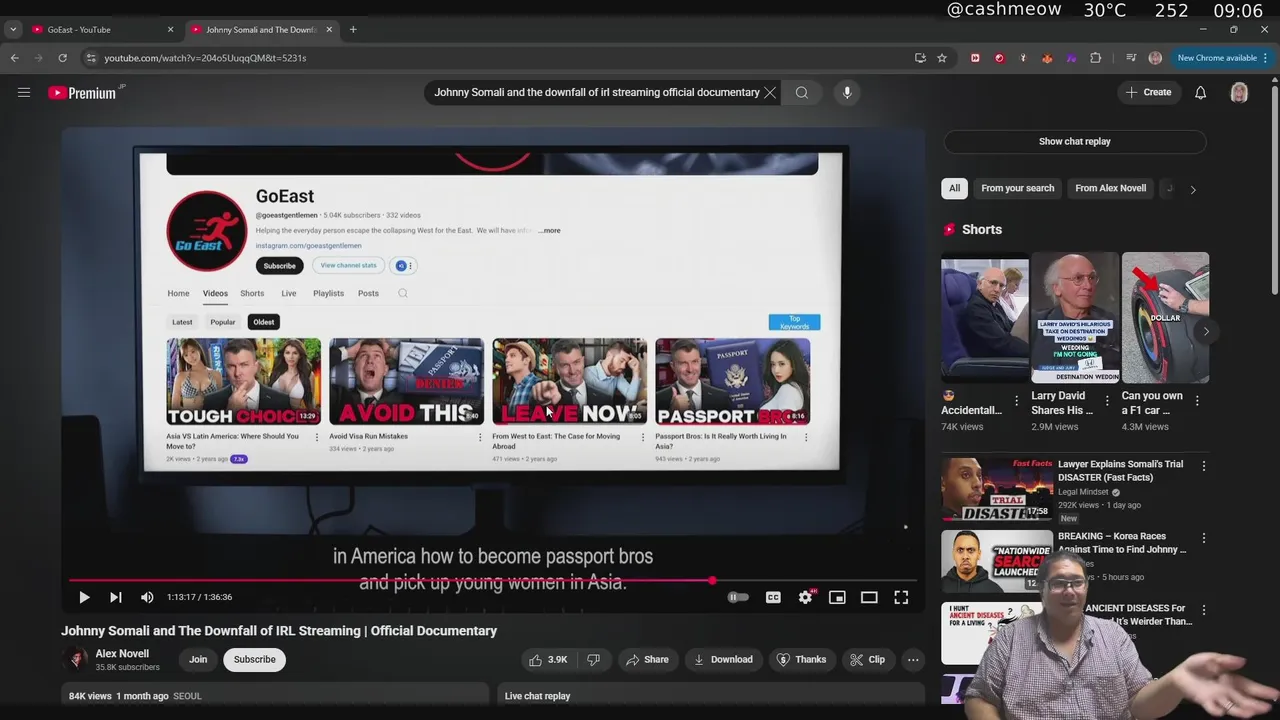The width and height of the screenshot is (1280, 720).
Task: Play the paused video
Action: click(x=84, y=597)
